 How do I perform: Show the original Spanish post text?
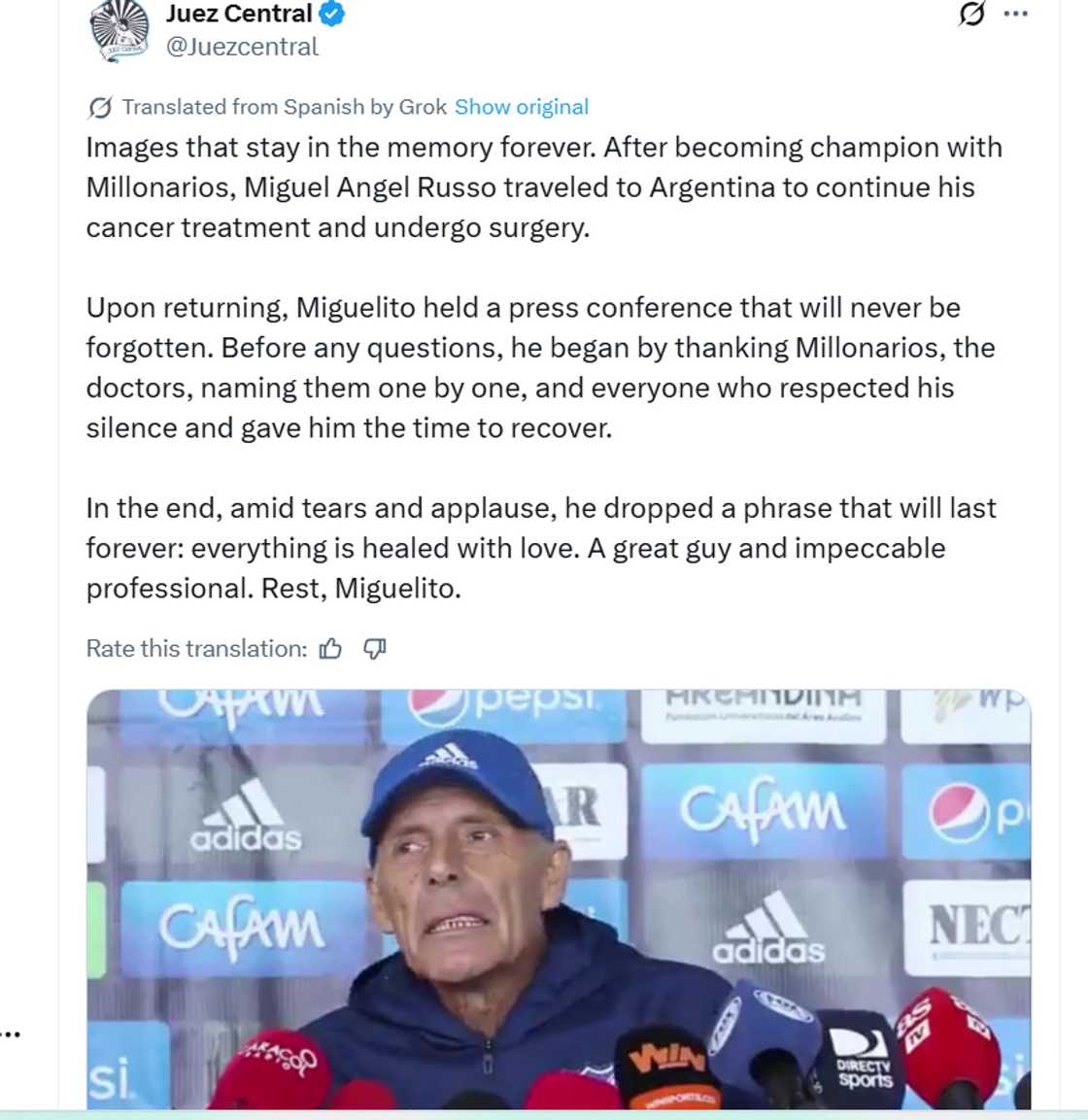click(x=520, y=107)
